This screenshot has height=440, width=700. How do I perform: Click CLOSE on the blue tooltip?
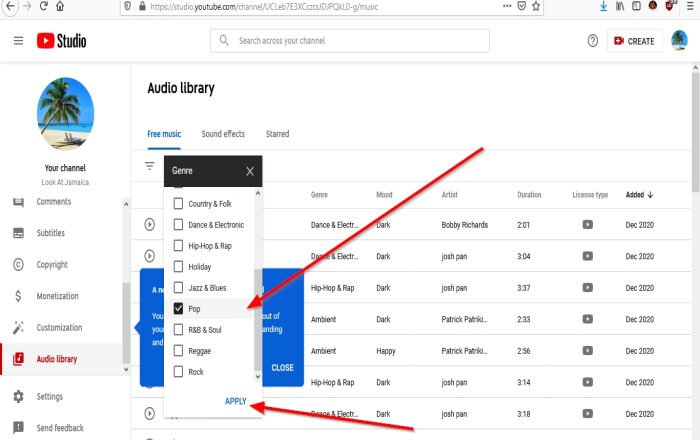tap(283, 368)
